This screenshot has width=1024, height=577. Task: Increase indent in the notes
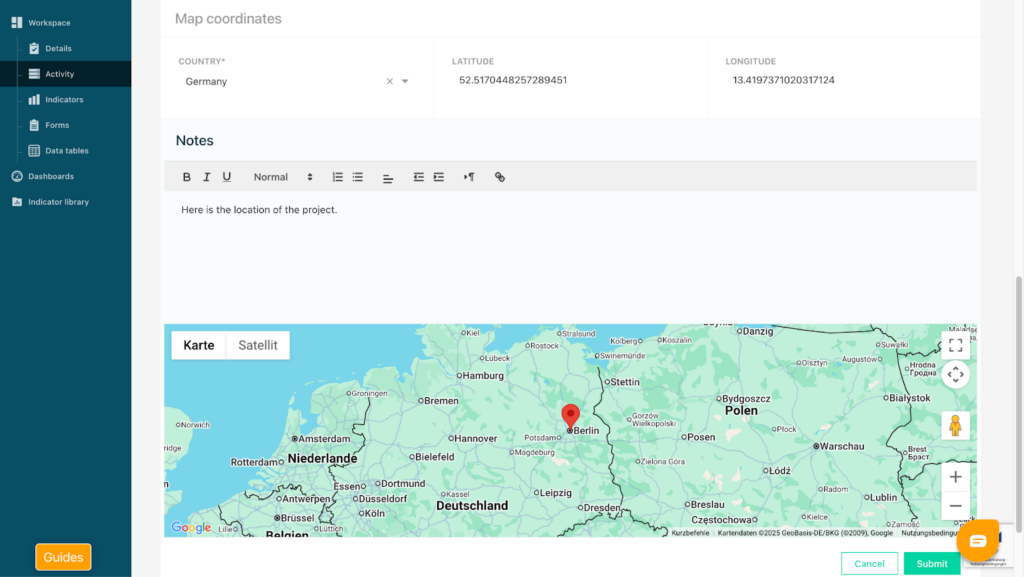click(x=439, y=177)
